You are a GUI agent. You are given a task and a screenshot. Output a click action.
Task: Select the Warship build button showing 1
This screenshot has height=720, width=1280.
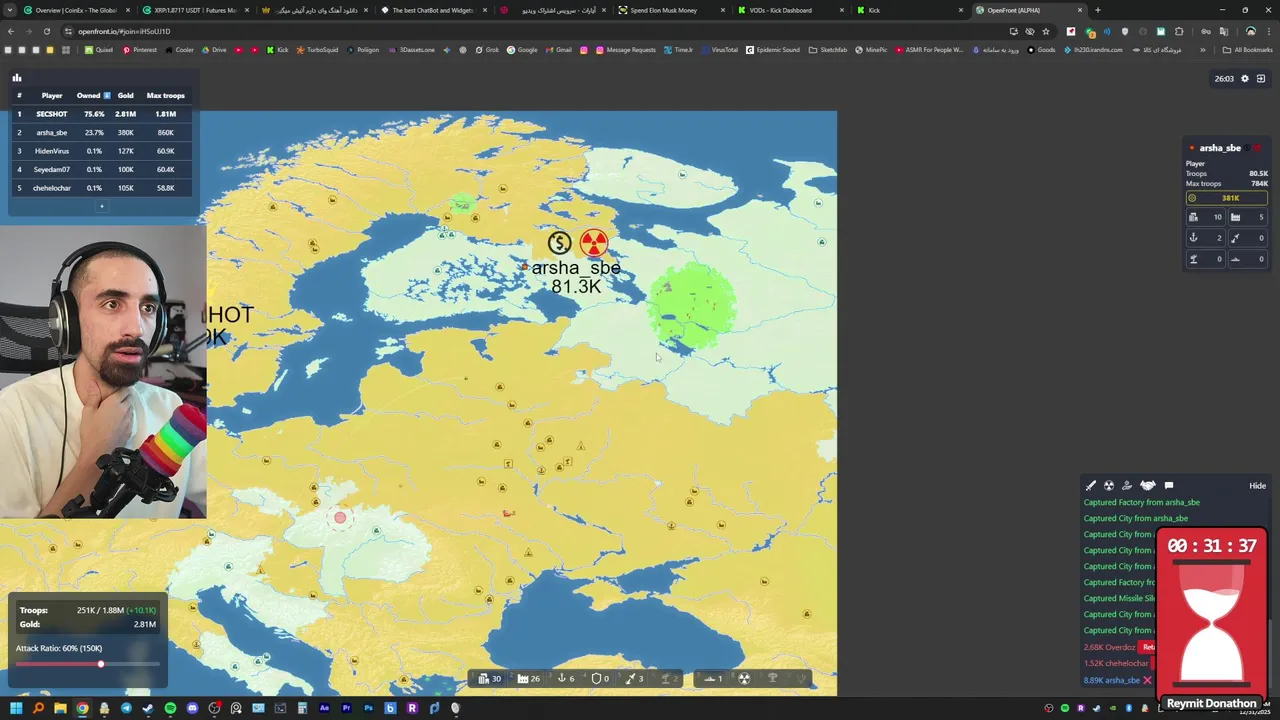pos(714,679)
